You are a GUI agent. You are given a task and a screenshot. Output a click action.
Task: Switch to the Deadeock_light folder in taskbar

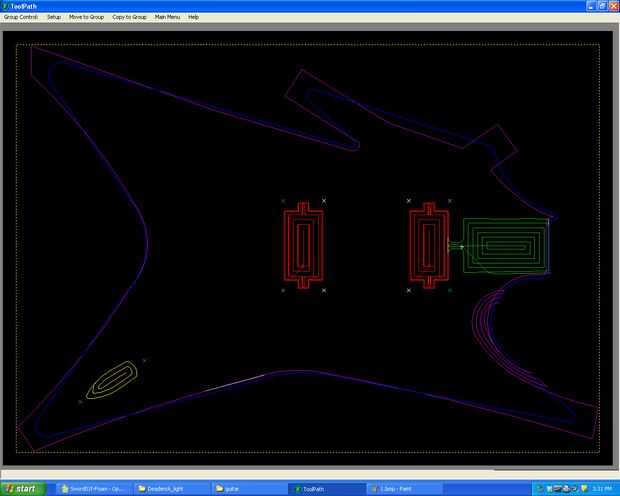click(x=171, y=489)
